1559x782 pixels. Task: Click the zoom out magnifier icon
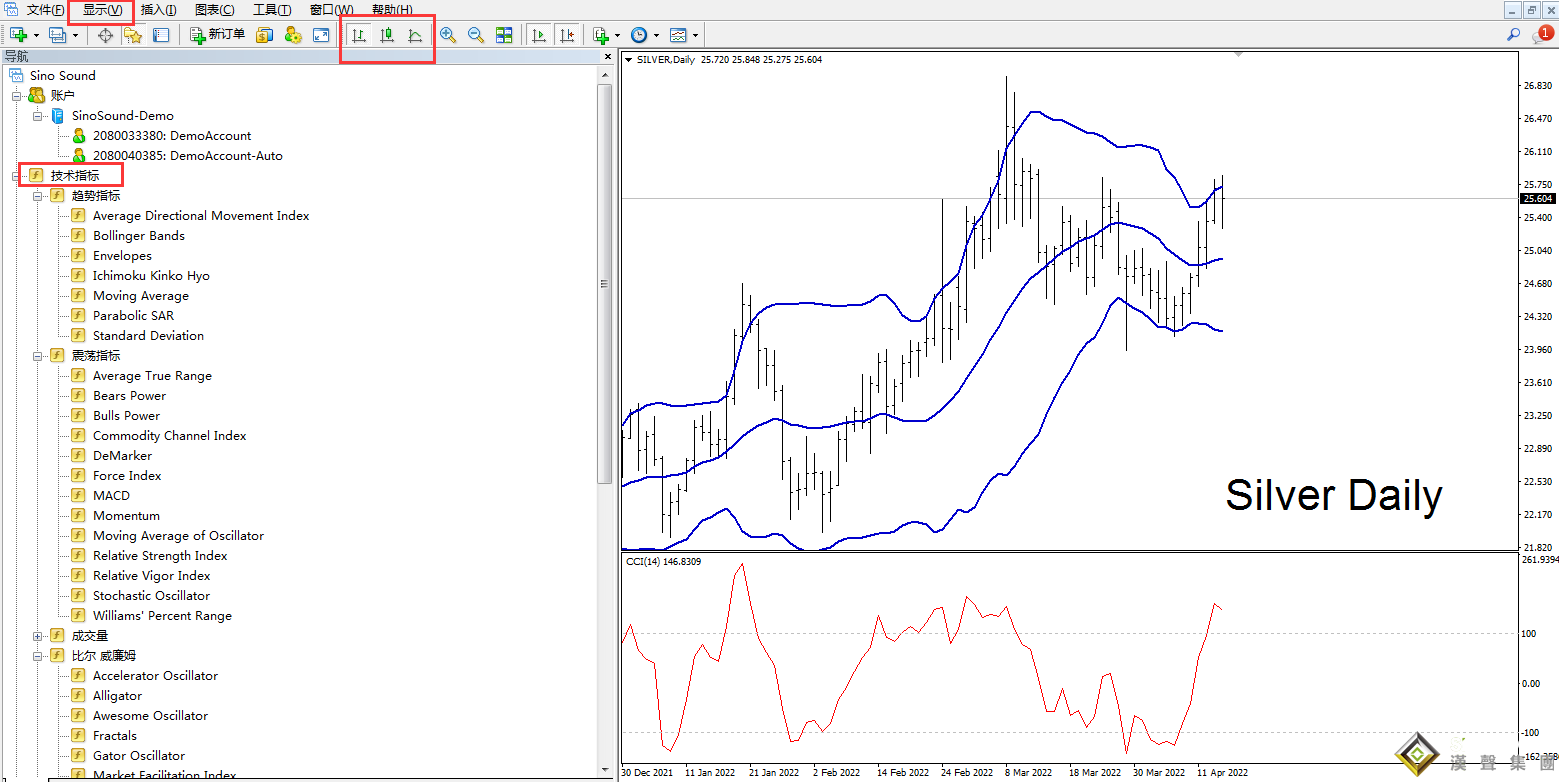pos(476,35)
